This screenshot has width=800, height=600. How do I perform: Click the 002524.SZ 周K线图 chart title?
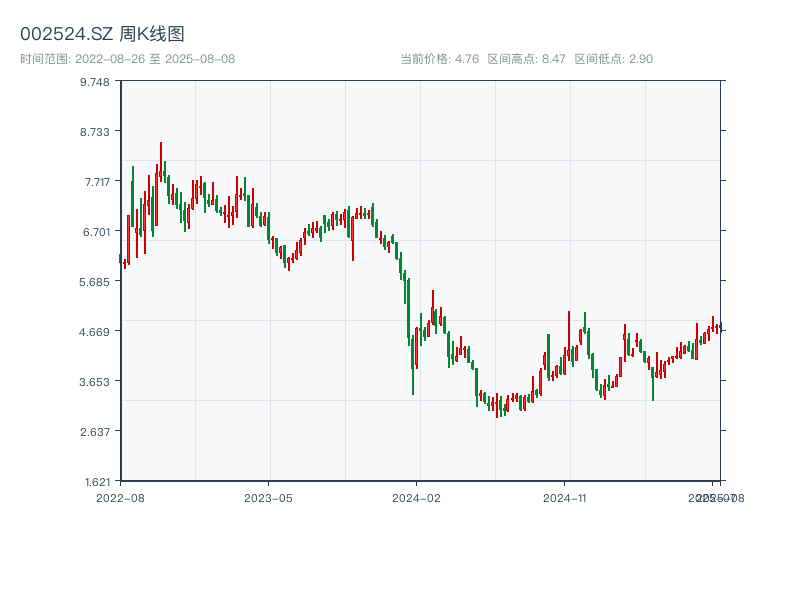(102, 35)
